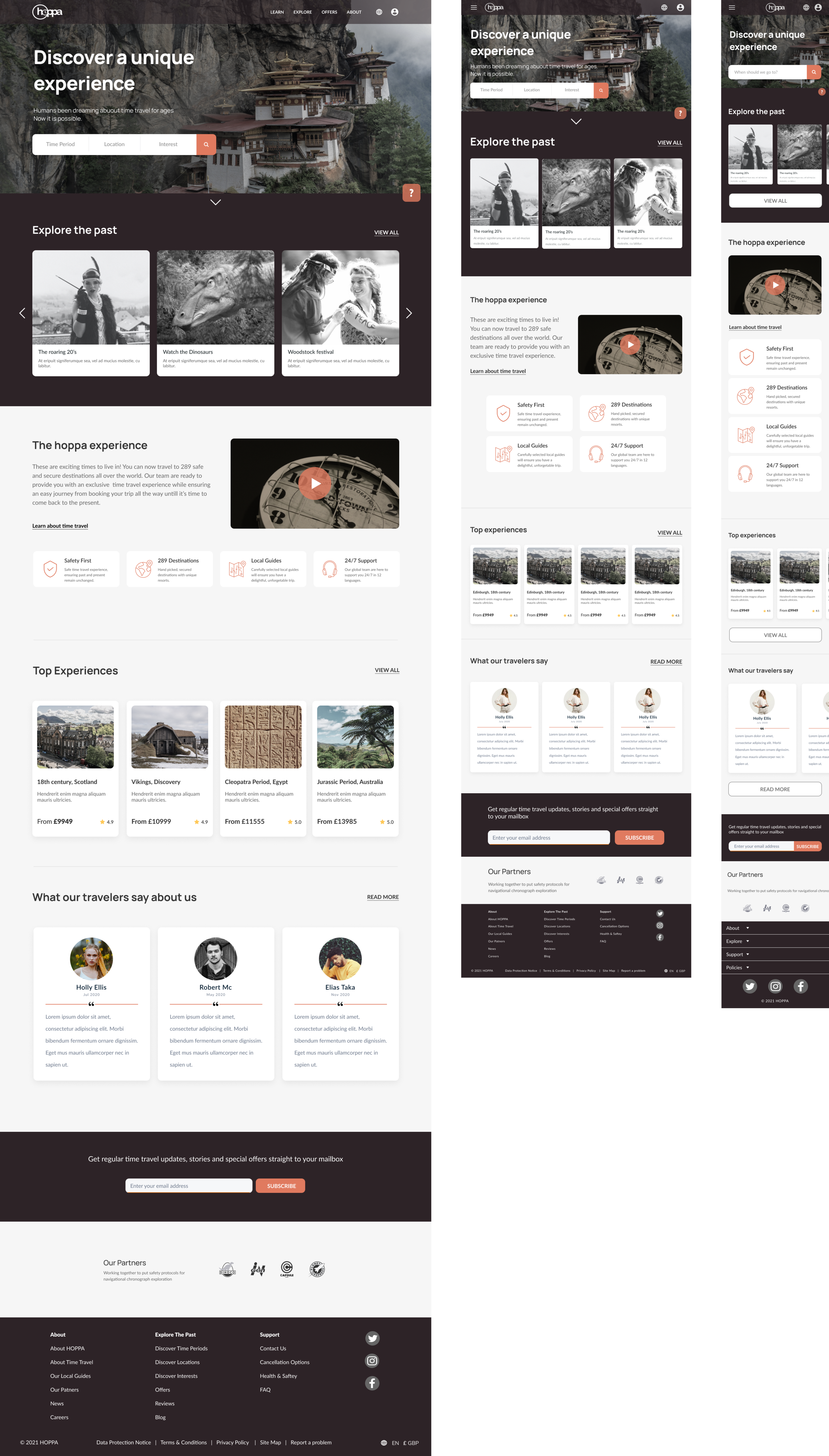Open the OFFERS menu in desktop navigation

pos(329,12)
